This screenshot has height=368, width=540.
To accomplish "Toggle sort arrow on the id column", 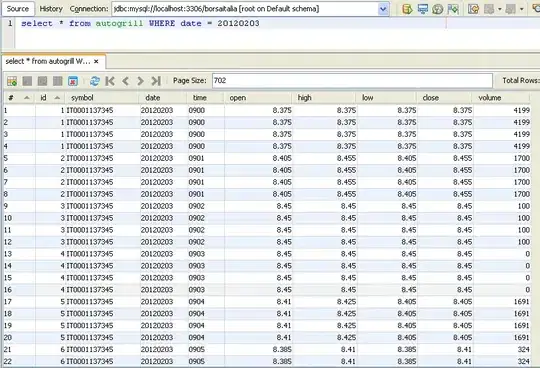I will [x=58, y=98].
